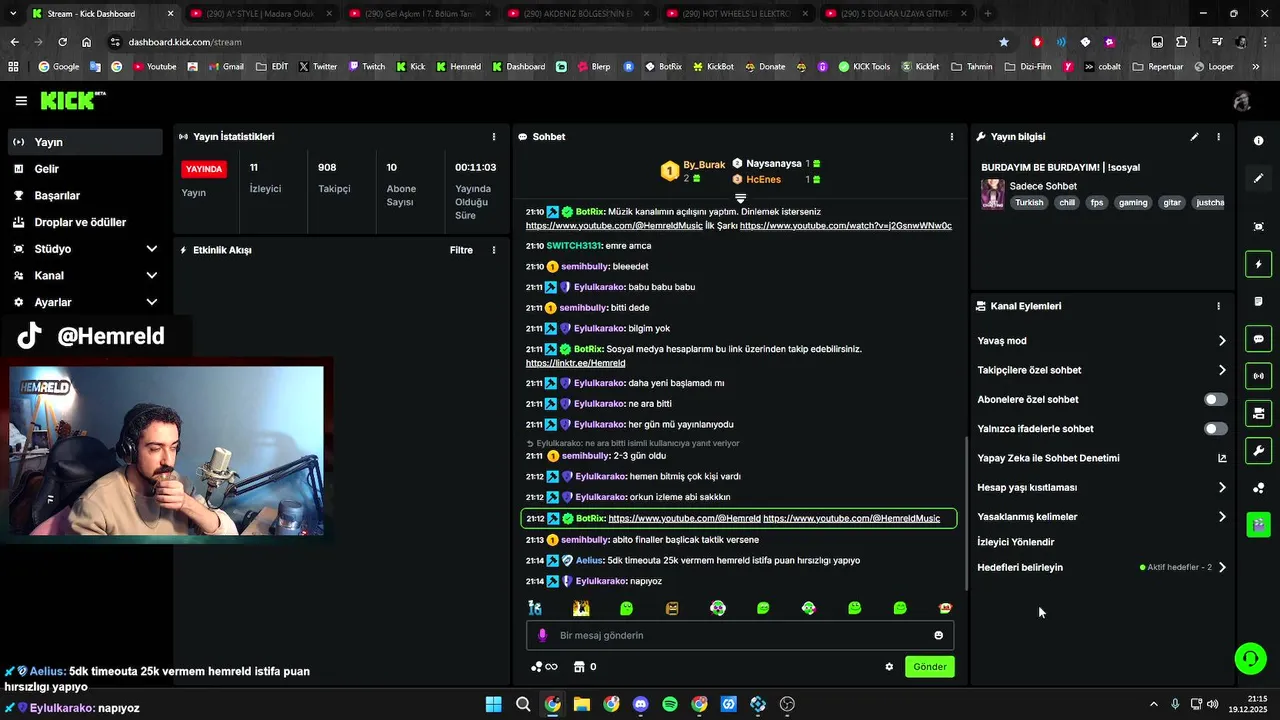This screenshot has height=720, width=1280.
Task: Open the shop icon below chat input
Action: coord(579,667)
